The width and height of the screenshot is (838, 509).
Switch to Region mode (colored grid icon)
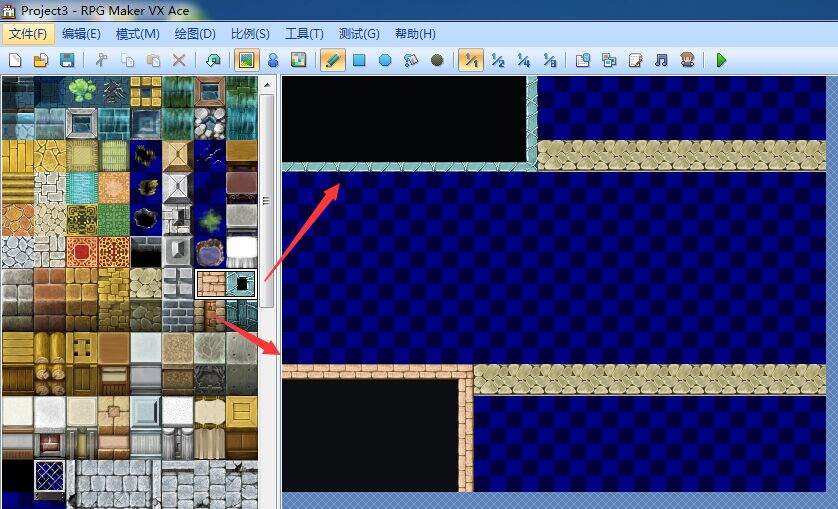[x=299, y=60]
